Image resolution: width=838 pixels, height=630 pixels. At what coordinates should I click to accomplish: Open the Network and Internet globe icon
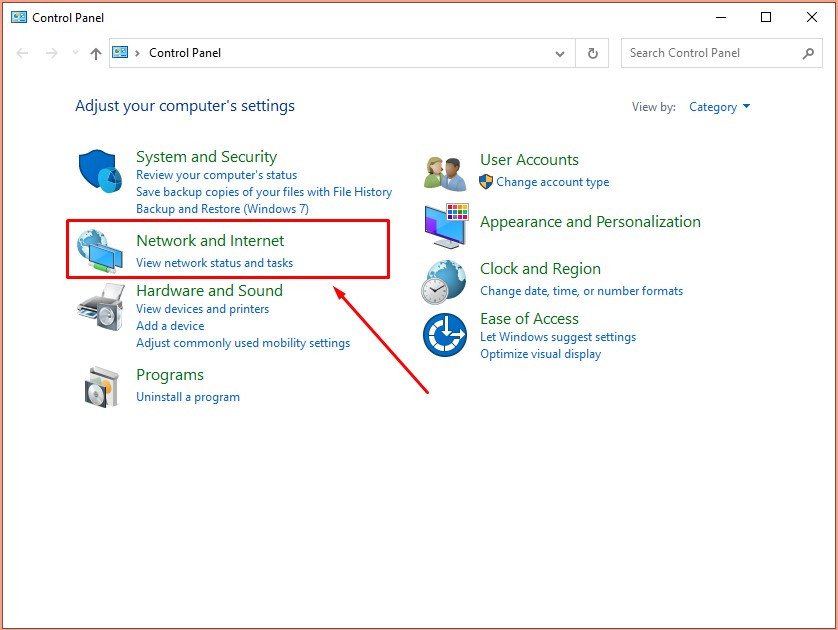point(100,251)
